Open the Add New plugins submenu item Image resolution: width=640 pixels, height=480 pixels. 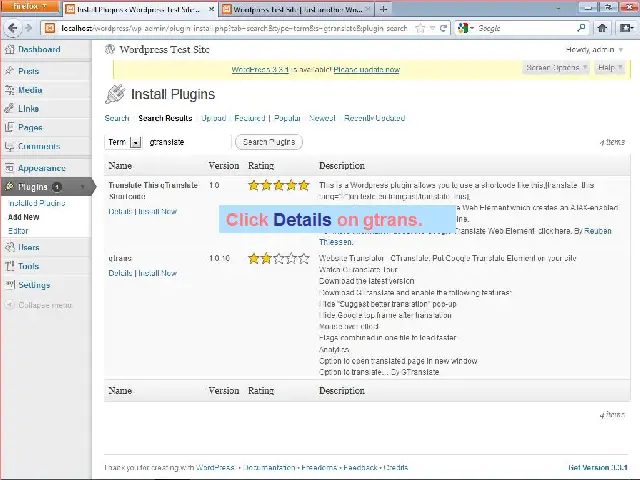(x=24, y=217)
